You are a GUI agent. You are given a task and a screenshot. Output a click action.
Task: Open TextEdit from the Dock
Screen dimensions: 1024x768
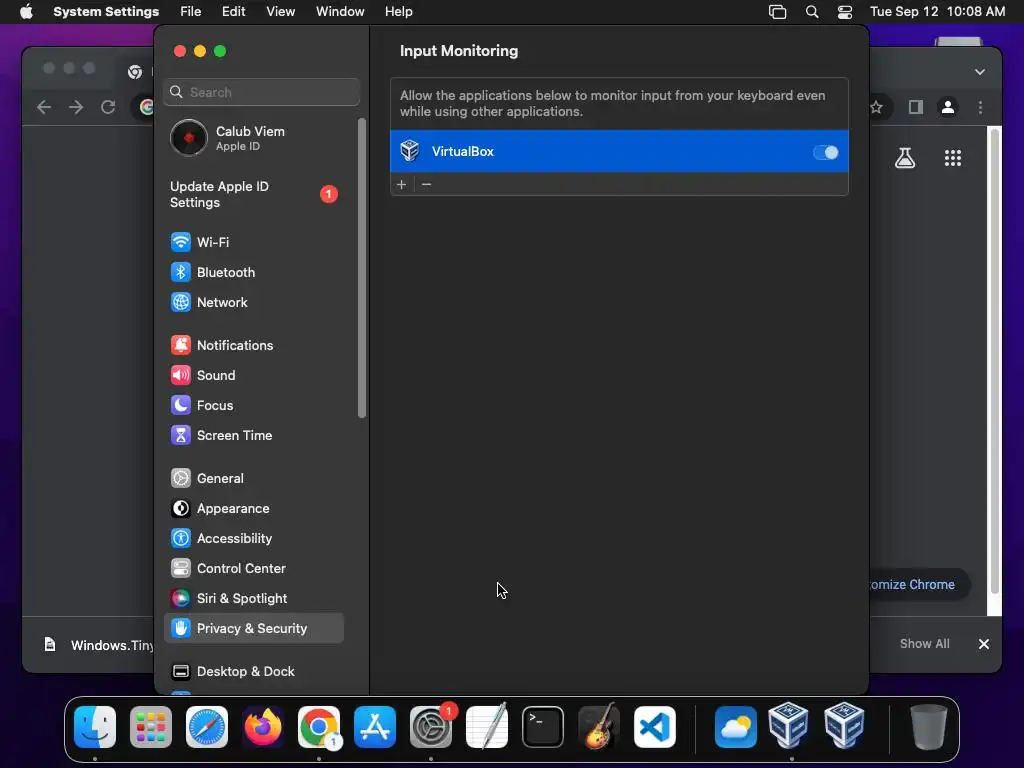point(487,727)
